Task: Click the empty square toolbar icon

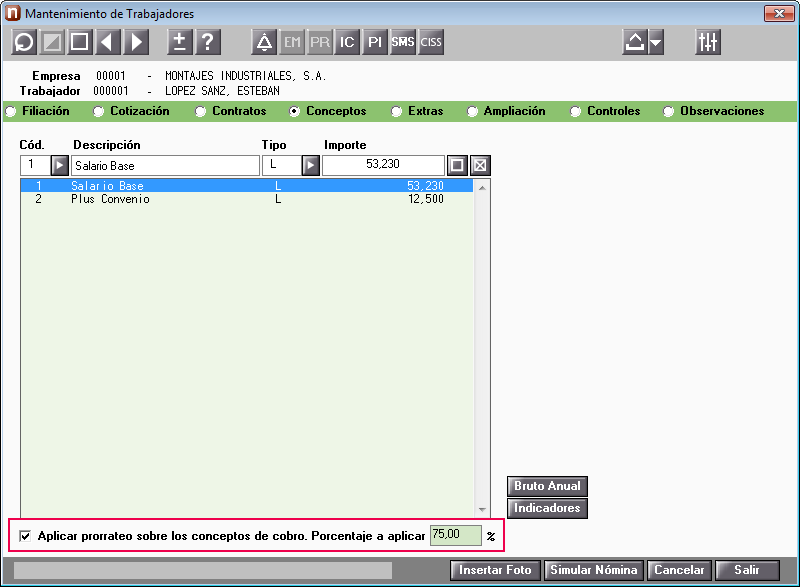Action: pos(79,42)
